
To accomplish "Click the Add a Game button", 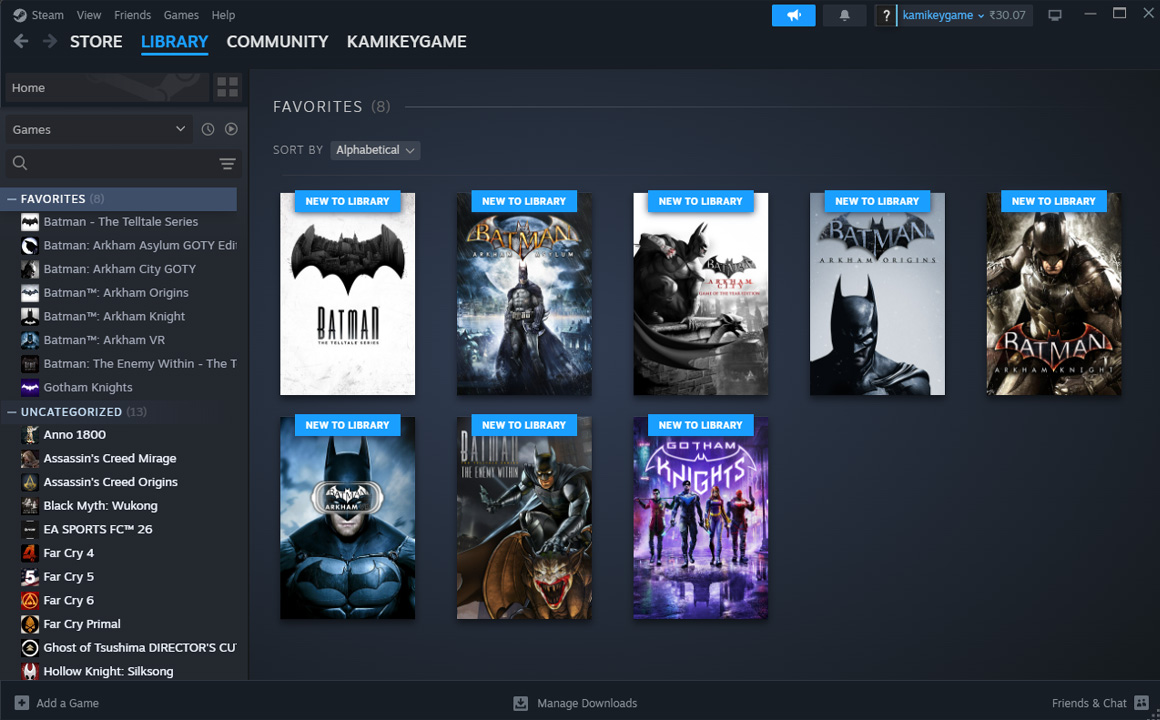I will pyautogui.click(x=56, y=703).
